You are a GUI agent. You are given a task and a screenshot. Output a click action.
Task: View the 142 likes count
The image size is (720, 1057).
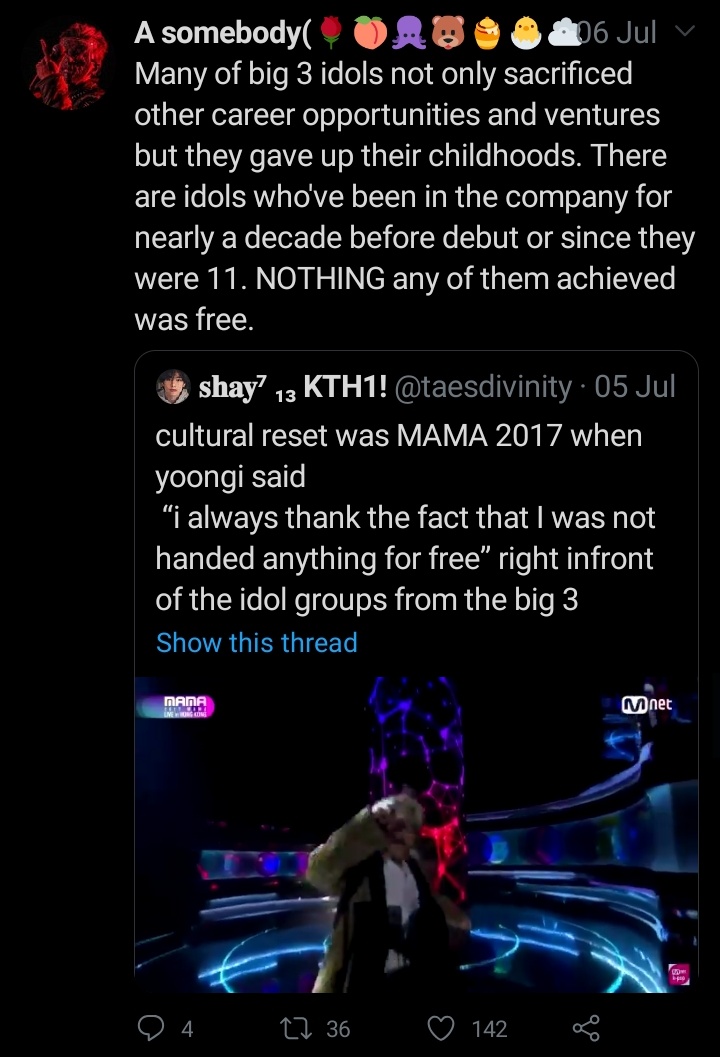click(x=489, y=1029)
